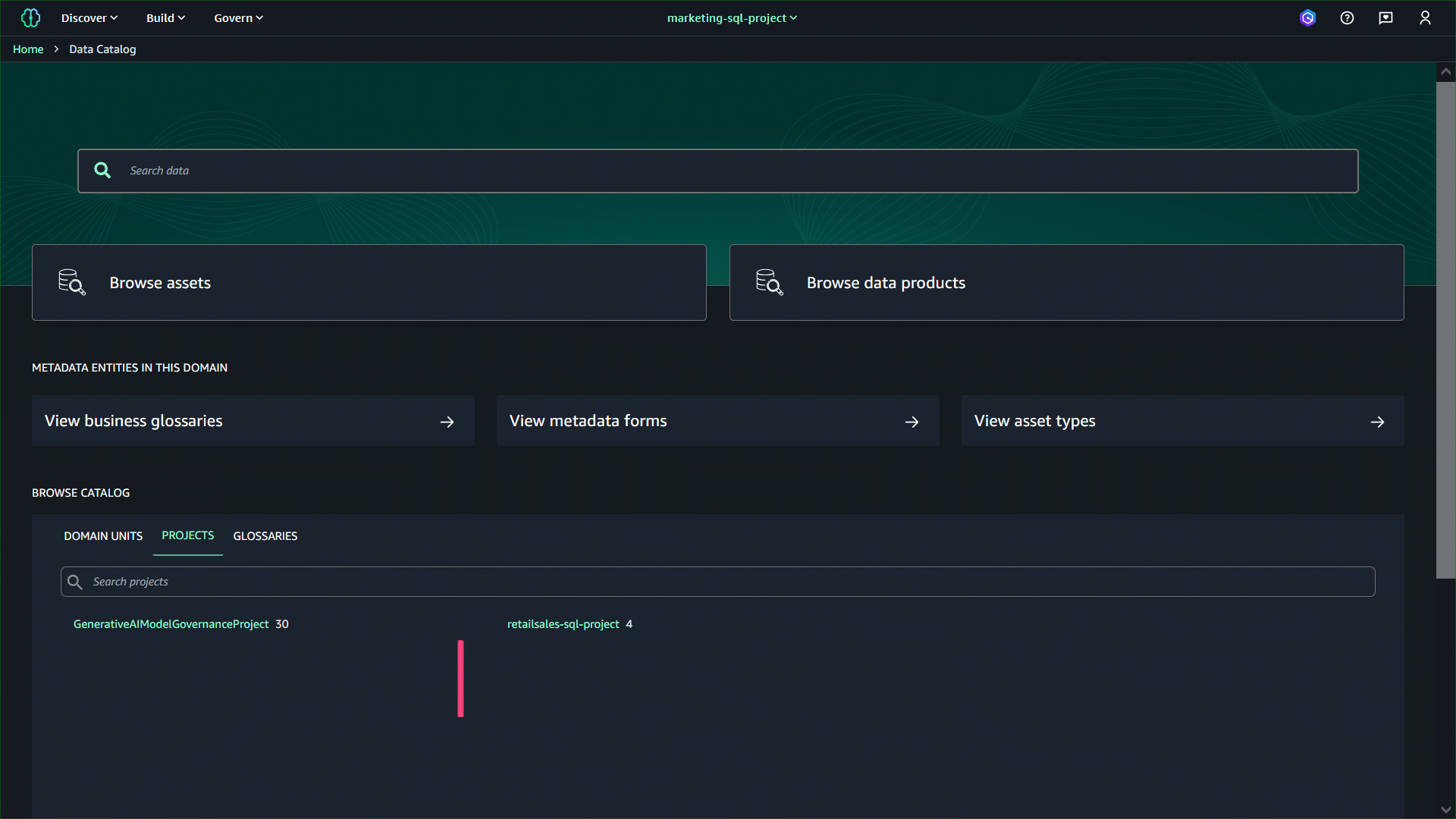Open the Amazon Q assistant icon

click(1307, 17)
